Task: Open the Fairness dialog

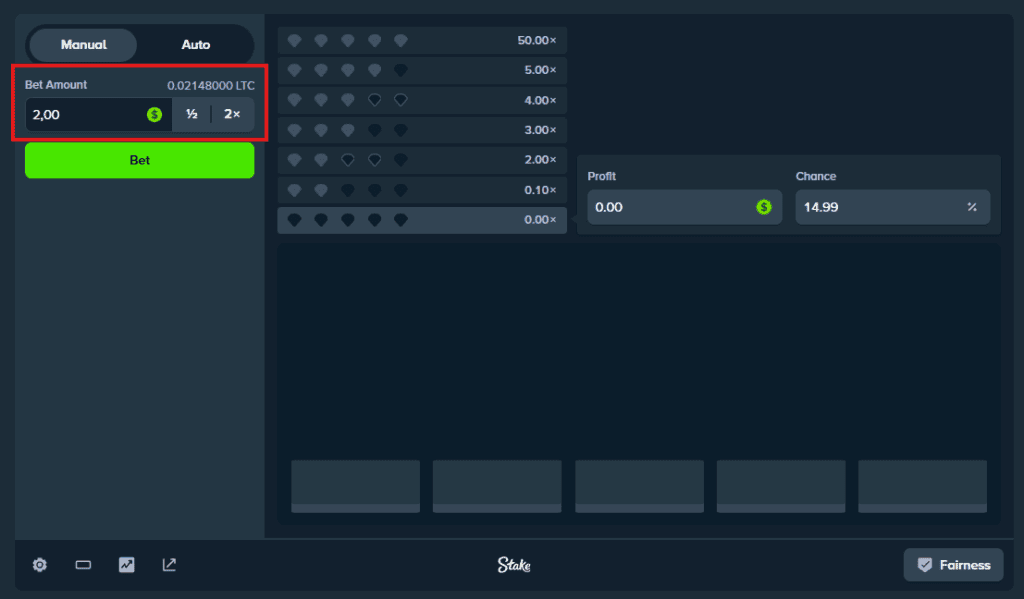Action: pyautogui.click(x=953, y=564)
